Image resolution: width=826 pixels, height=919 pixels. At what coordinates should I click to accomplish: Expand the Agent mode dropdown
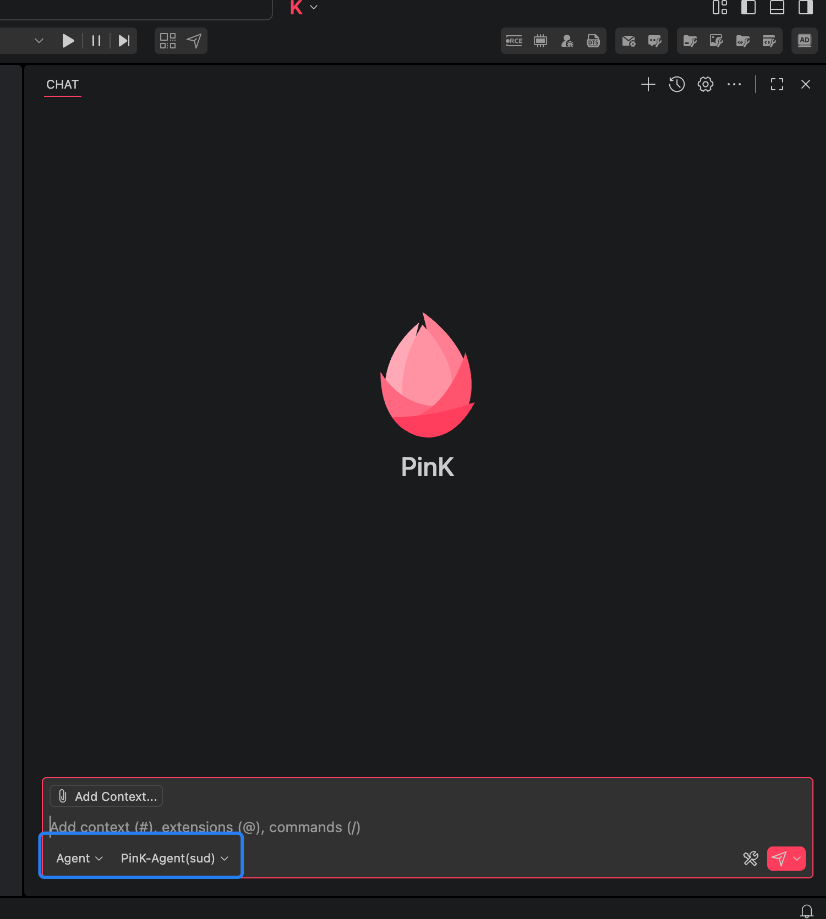click(79, 858)
